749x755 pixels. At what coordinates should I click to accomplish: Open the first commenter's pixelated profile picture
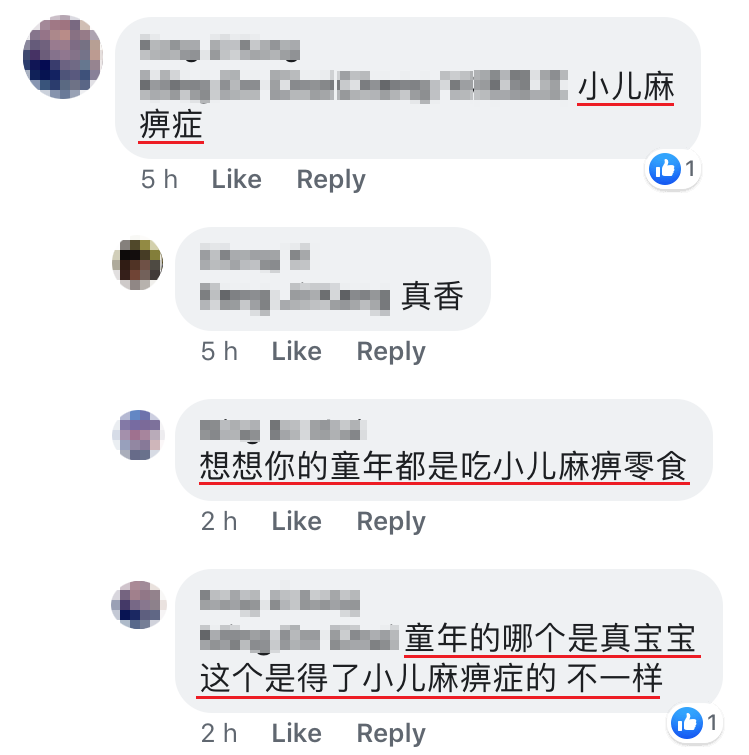tap(63, 57)
